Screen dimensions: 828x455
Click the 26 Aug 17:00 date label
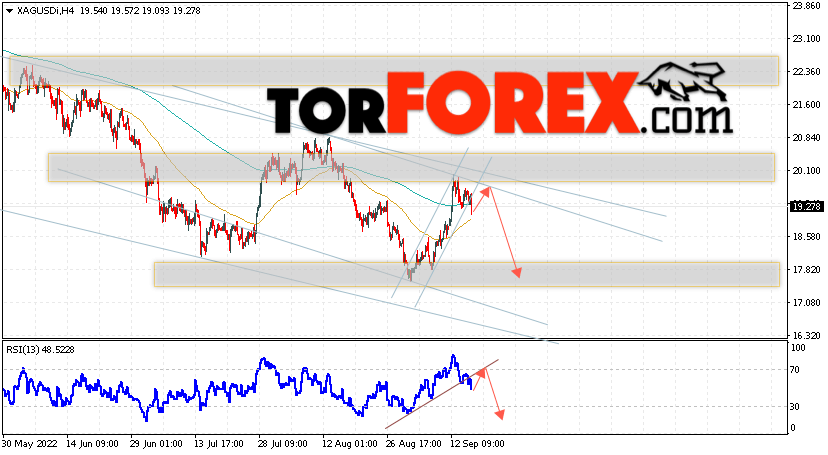tap(413, 444)
